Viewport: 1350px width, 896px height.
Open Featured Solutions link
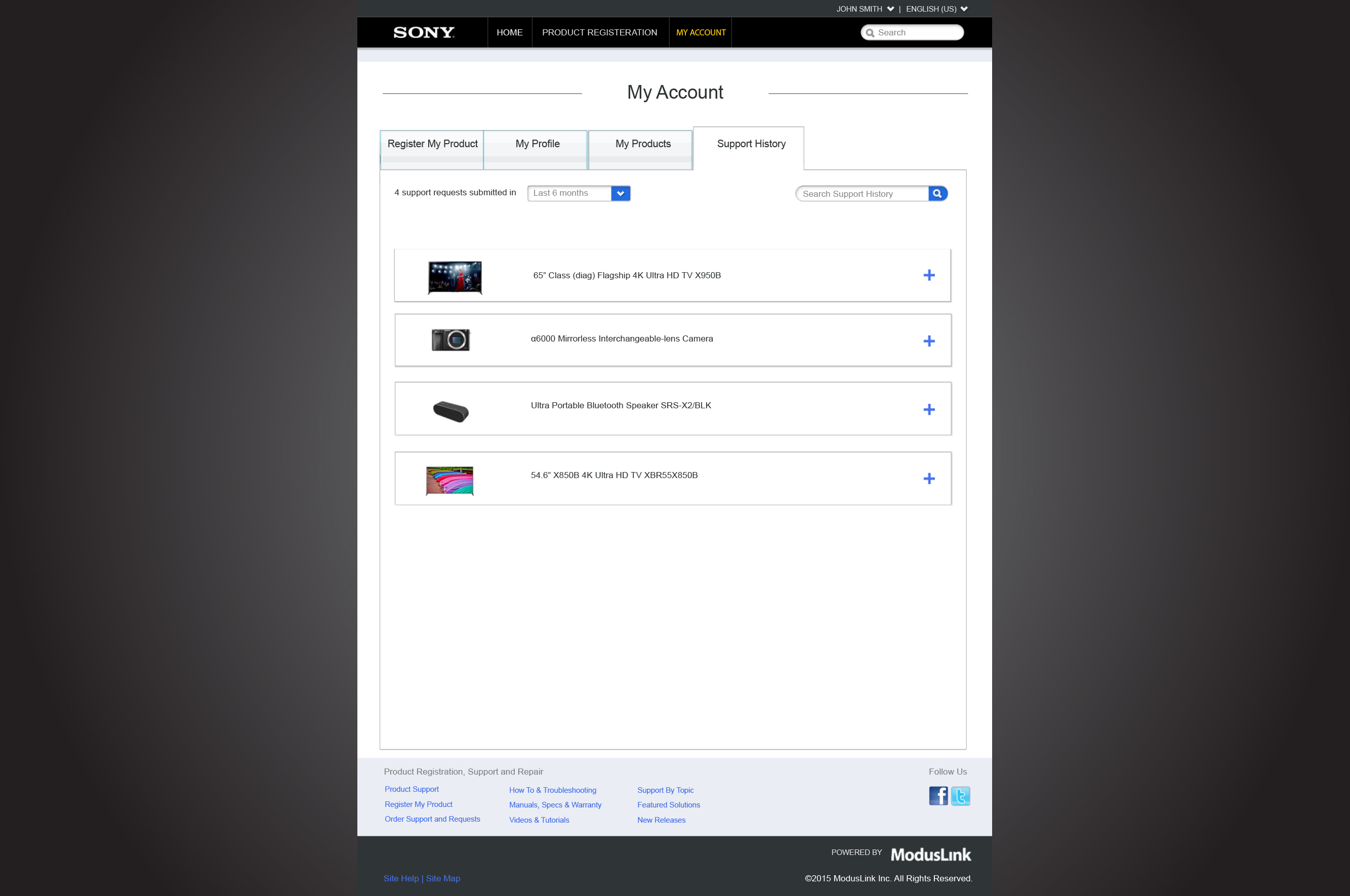(669, 804)
